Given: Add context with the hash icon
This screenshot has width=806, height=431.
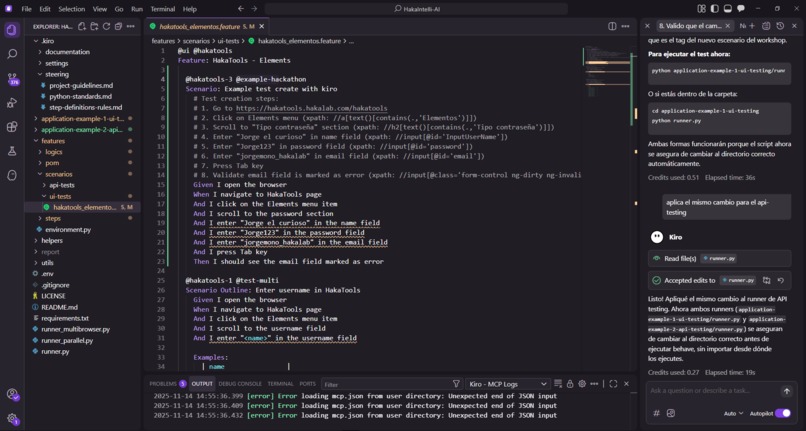Looking at the screenshot, I should [656, 413].
